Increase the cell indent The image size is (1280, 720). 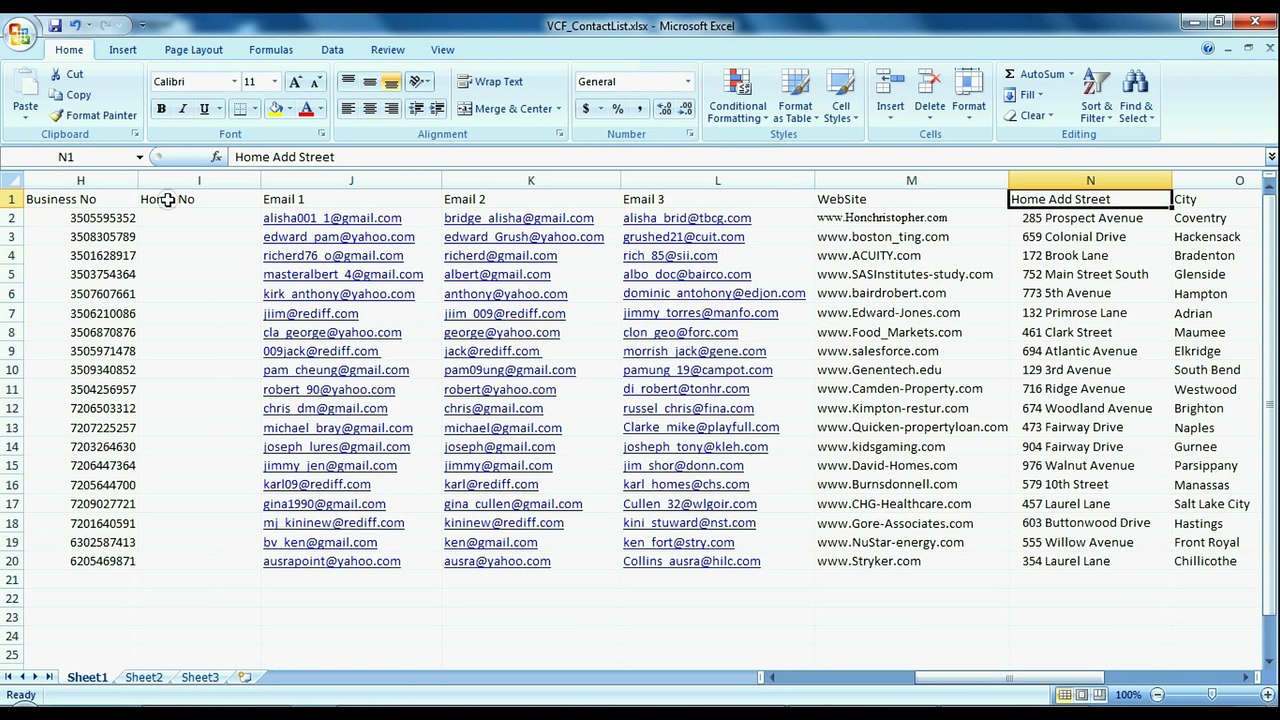click(438, 109)
